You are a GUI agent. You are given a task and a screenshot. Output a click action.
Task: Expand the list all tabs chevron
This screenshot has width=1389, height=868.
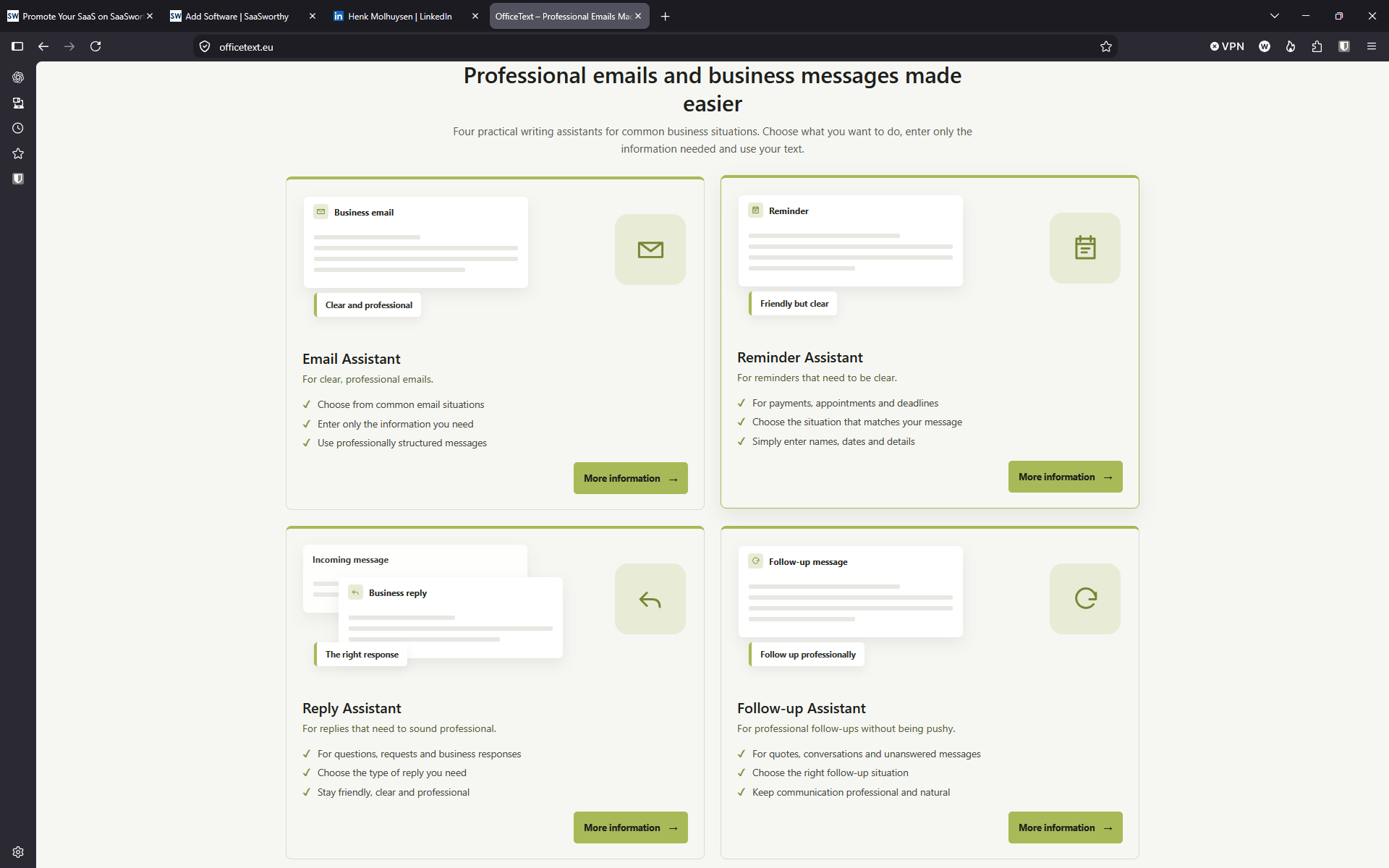pyautogui.click(x=1275, y=16)
